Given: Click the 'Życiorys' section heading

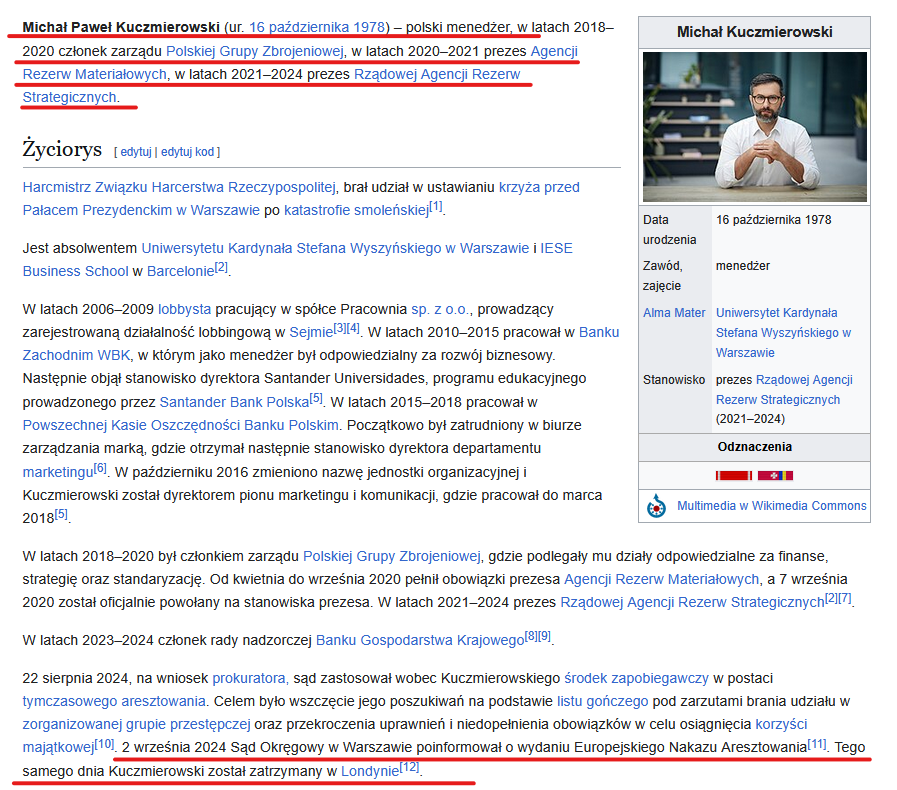Looking at the screenshot, I should pyautogui.click(x=62, y=149).
